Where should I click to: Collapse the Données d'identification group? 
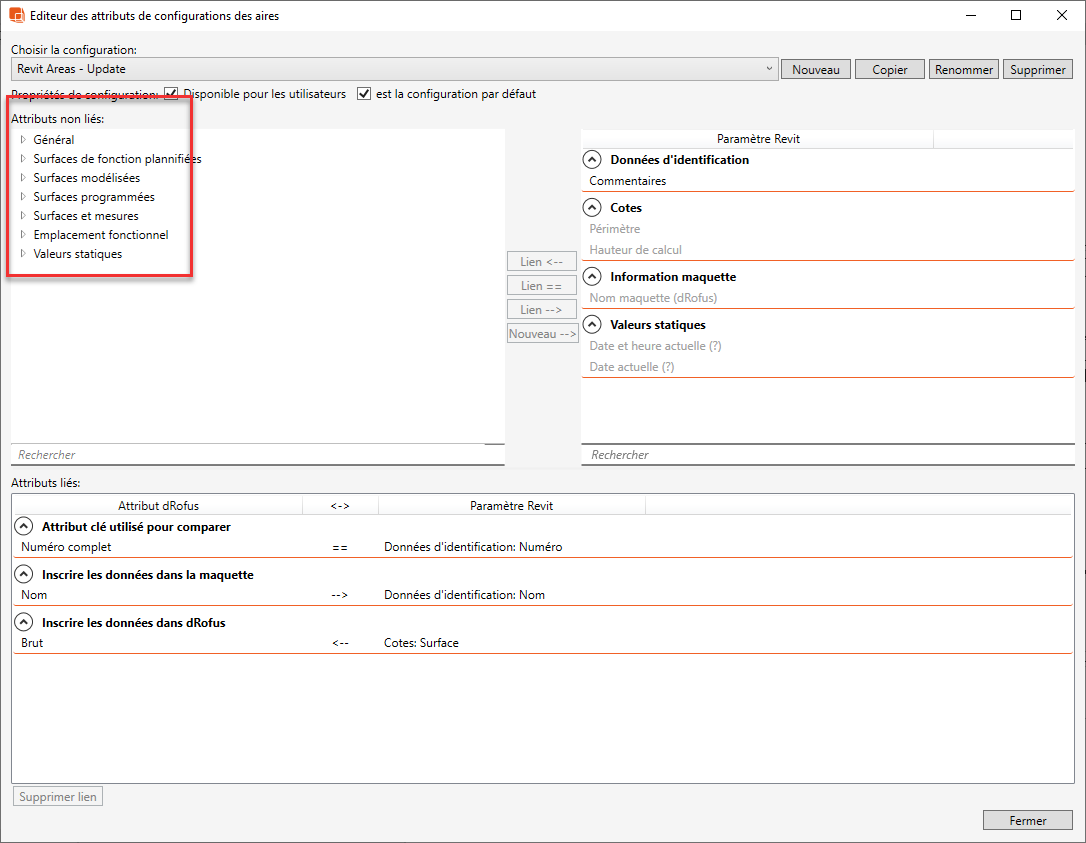(x=592, y=160)
